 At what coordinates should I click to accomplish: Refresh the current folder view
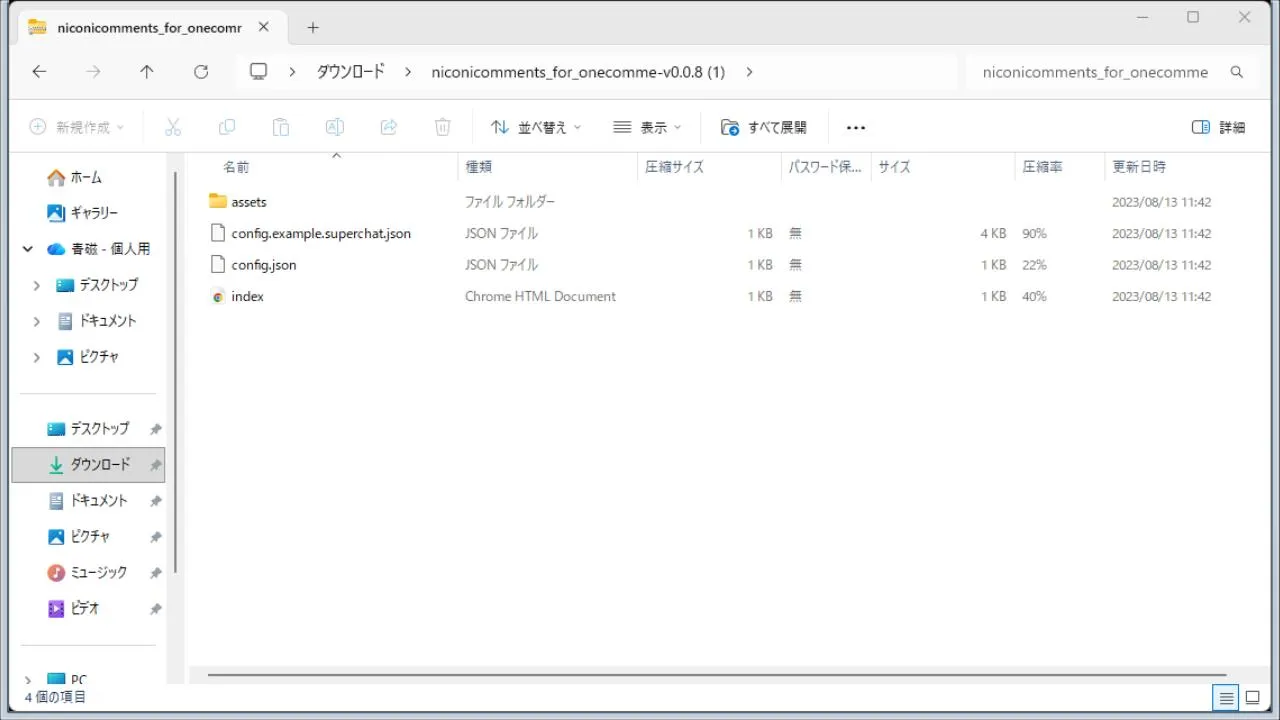[201, 72]
